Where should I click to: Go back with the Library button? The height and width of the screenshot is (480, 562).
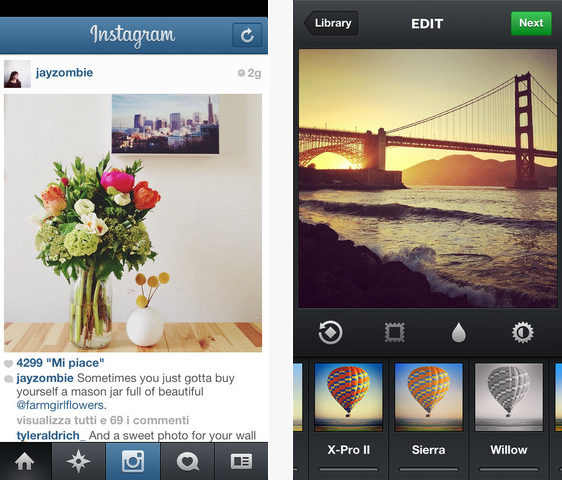pyautogui.click(x=331, y=23)
